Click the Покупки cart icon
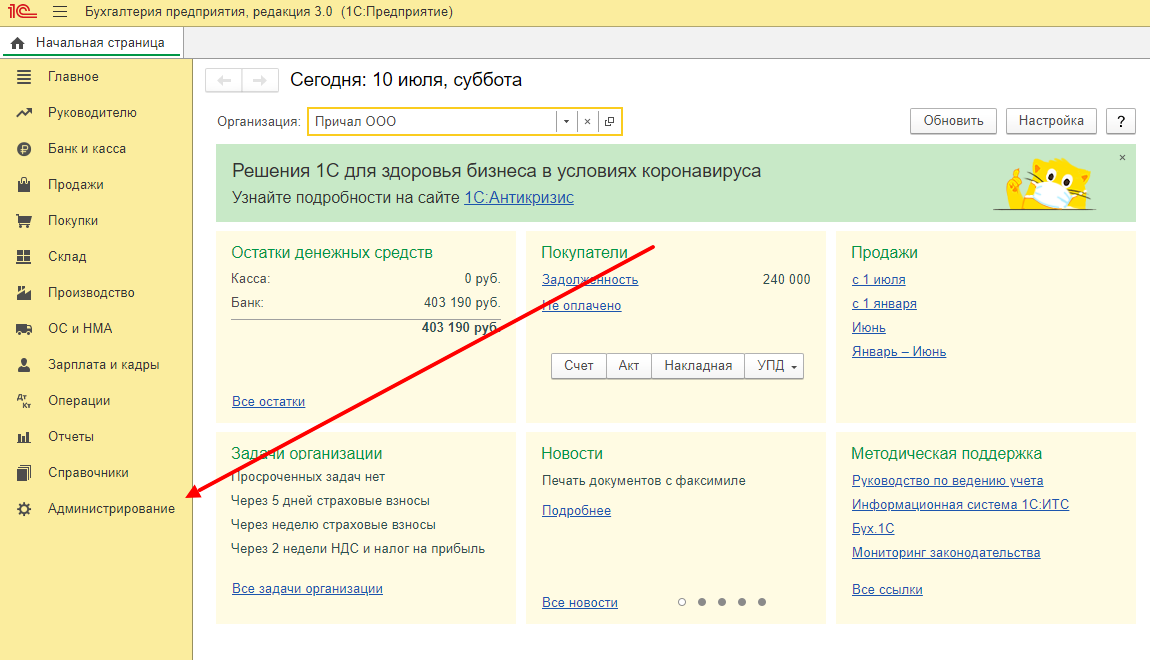 [x=24, y=221]
